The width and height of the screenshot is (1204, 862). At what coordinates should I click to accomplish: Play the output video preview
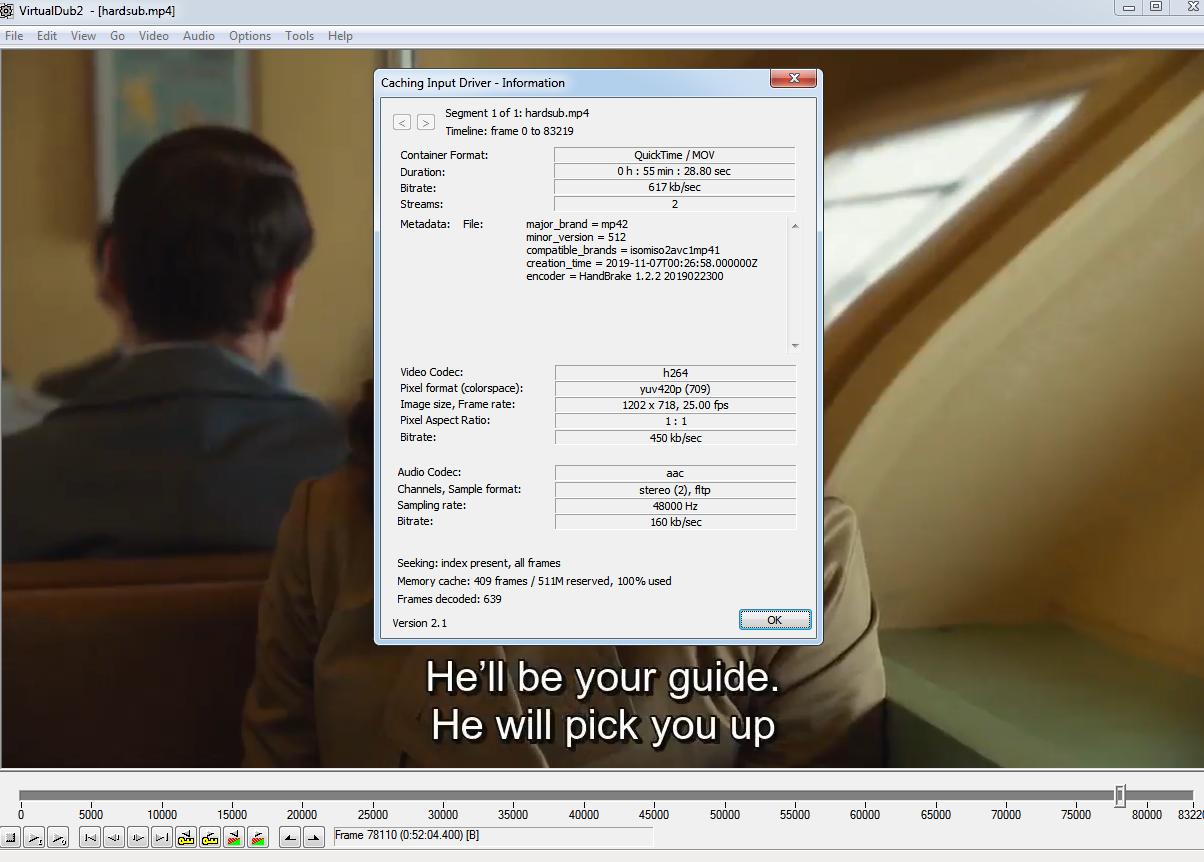(58, 837)
